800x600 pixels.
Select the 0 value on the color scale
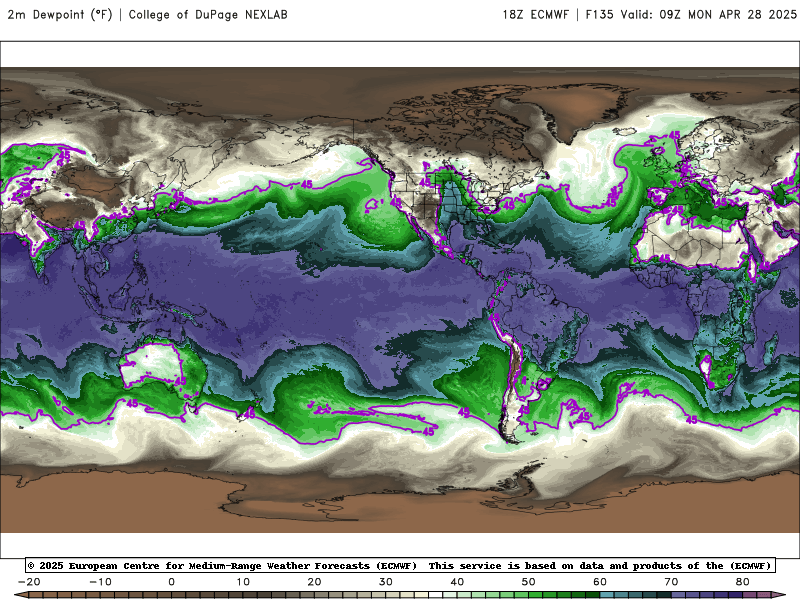pyautogui.click(x=171, y=582)
